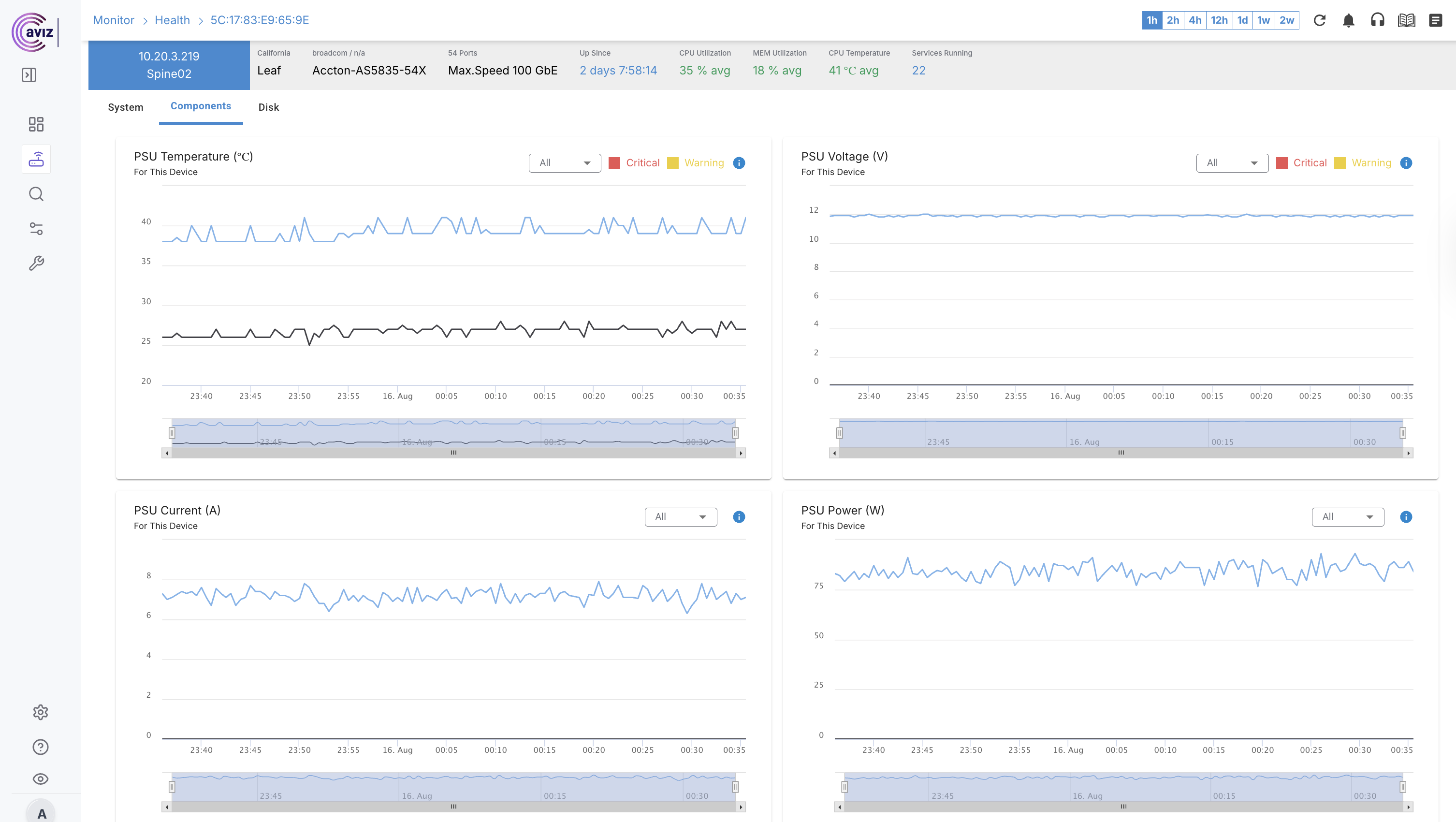Click PSU Current info icon
The image size is (1456, 822).
[739, 517]
